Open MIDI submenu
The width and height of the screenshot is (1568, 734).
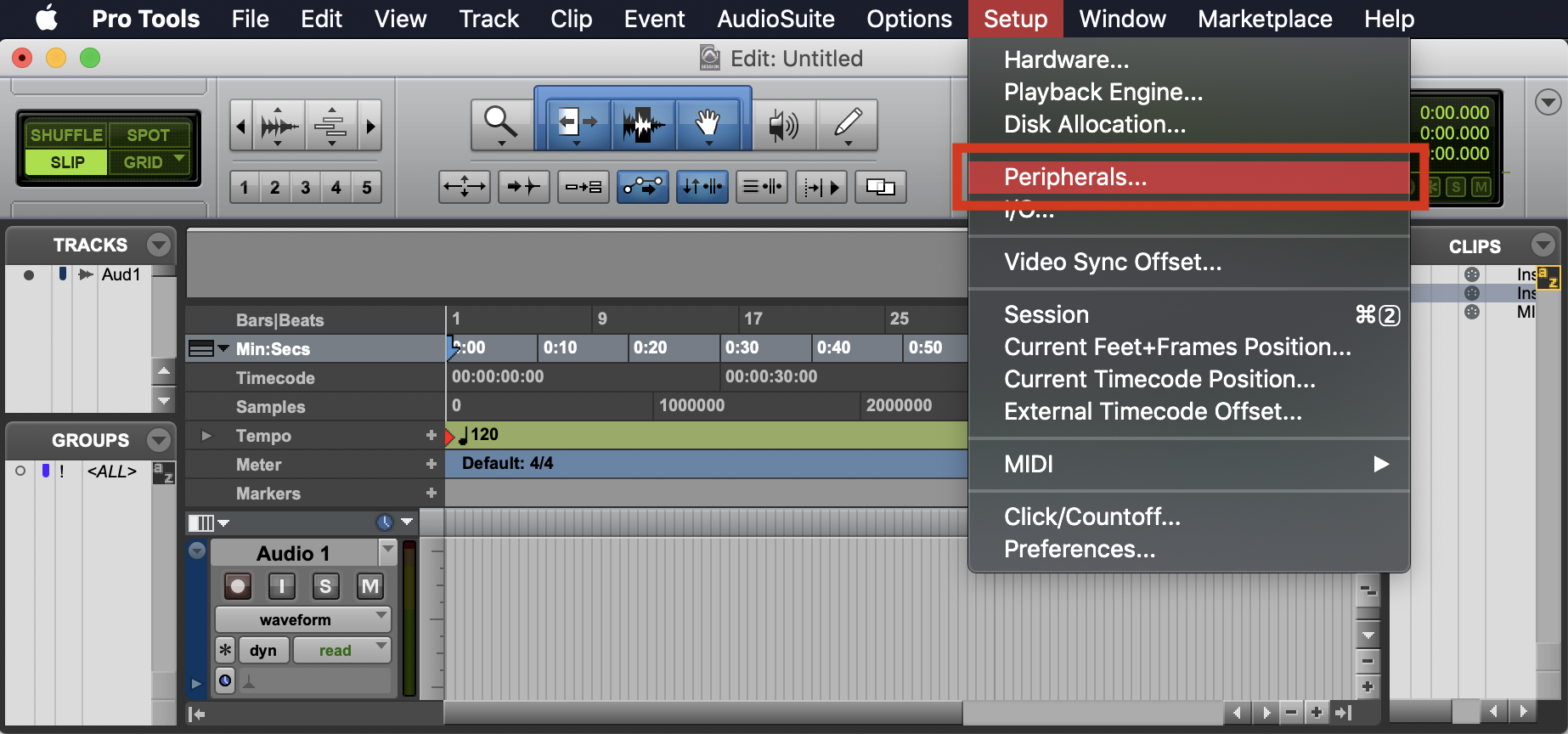(x=1189, y=464)
